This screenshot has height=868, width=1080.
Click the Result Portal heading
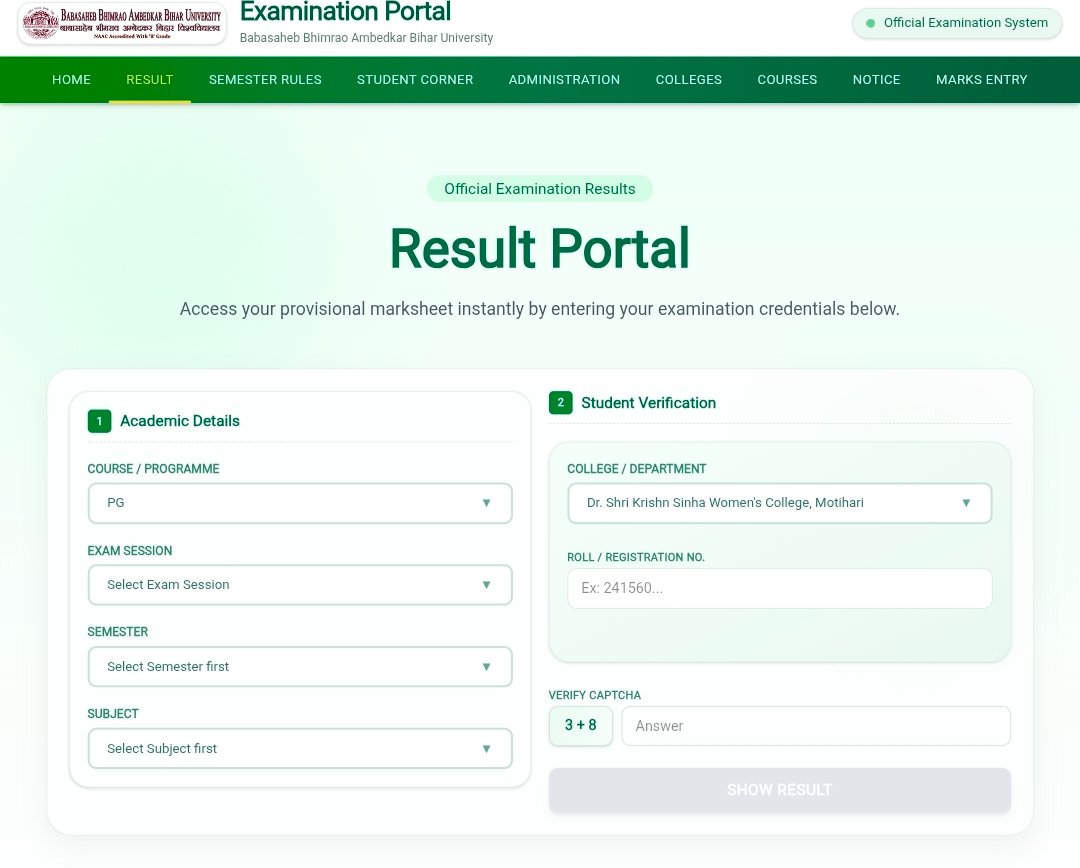pyautogui.click(x=539, y=248)
